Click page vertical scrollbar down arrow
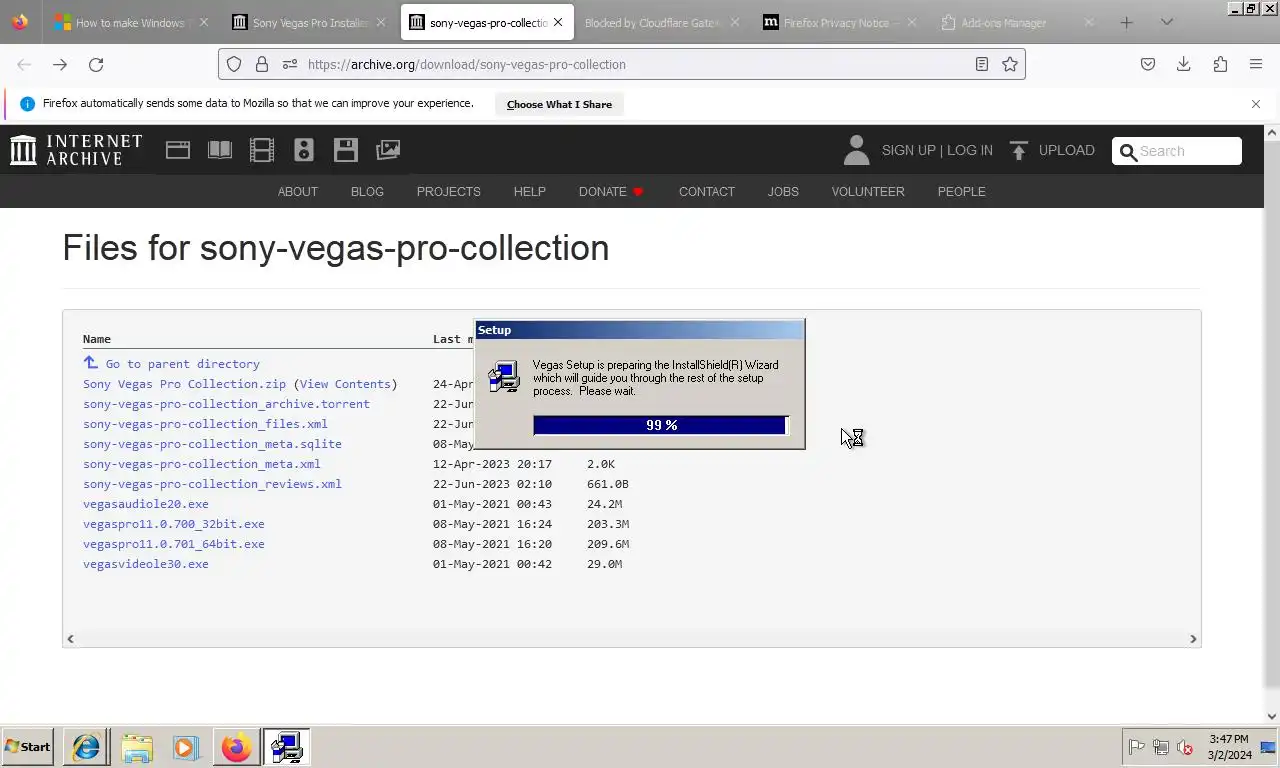The width and height of the screenshot is (1280, 768). pyautogui.click(x=1272, y=716)
